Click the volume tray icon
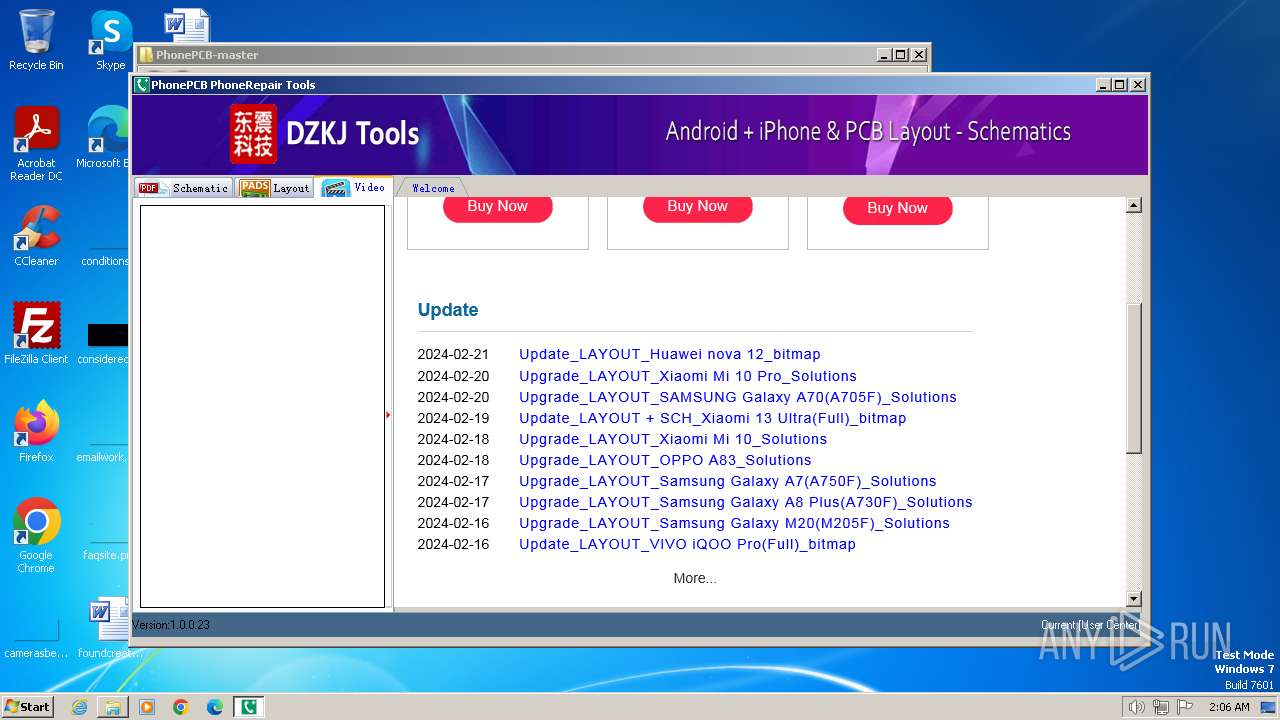 pyautogui.click(x=1137, y=707)
